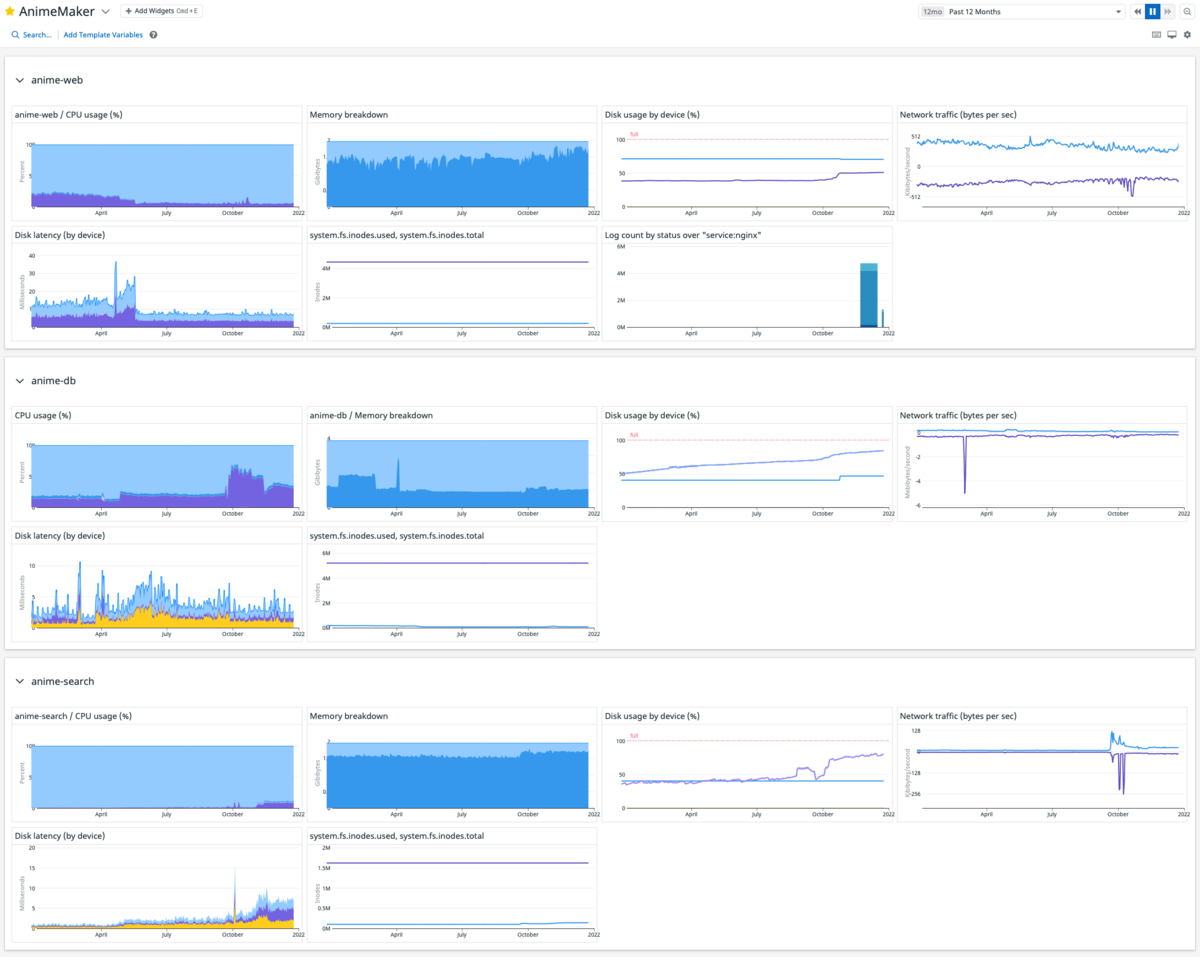This screenshot has width=1200, height=957.
Task: Select anime-db Disk usage by device title
Action: coord(652,415)
